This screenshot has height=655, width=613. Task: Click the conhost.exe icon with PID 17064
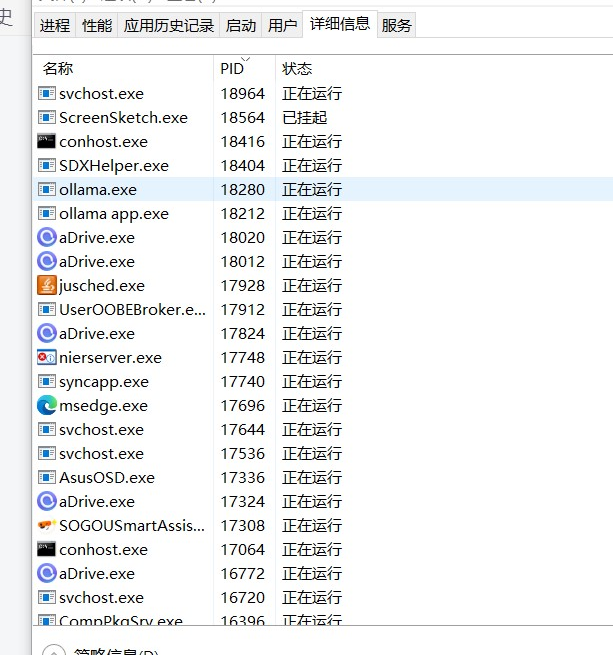(46, 549)
